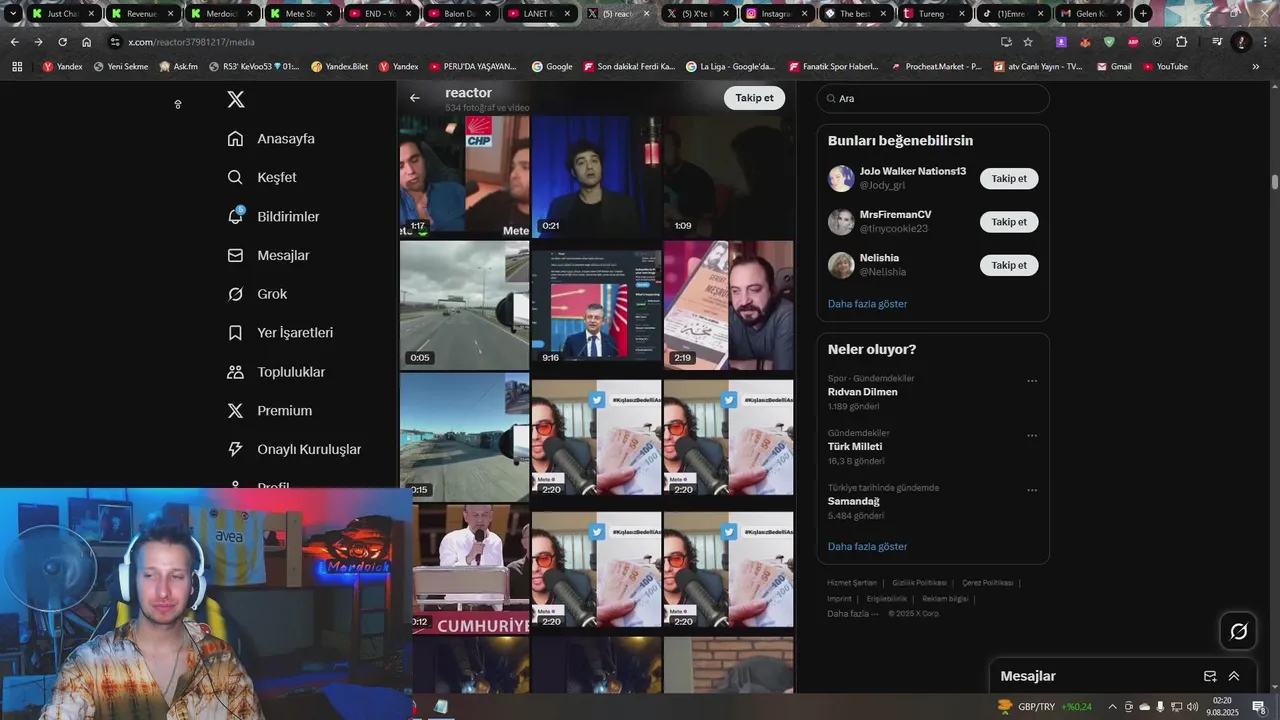Screen dimensions: 1280x720
Task: Open the Chrome profile avatar
Action: click(1241, 42)
